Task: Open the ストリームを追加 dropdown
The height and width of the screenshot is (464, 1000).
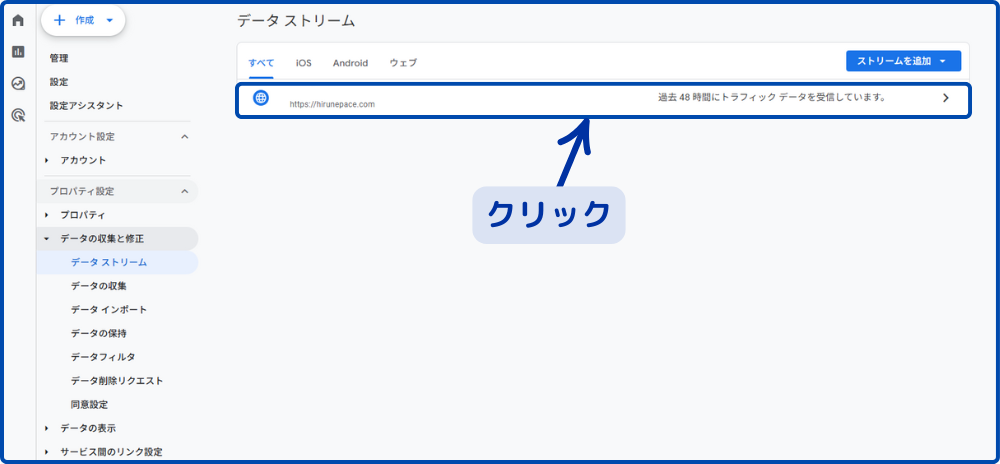Action: 903,61
